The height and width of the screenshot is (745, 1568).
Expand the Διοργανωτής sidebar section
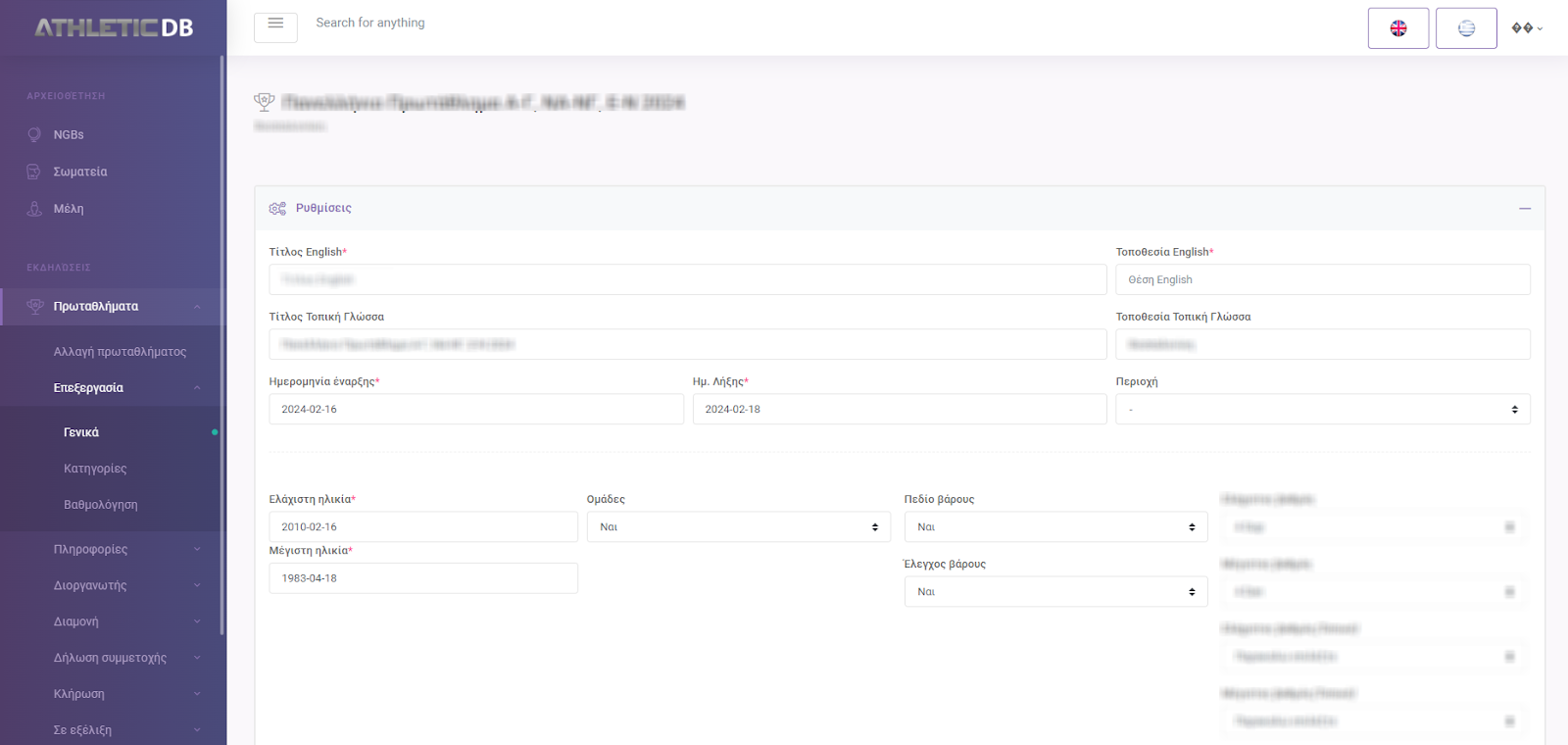[113, 586]
